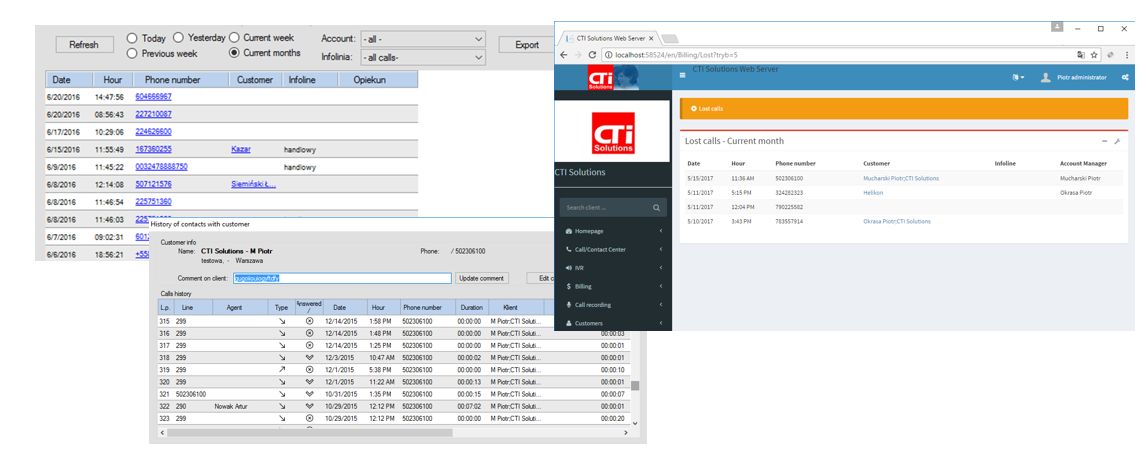1148x453 pixels.
Task: Select the Current months radio button
Action: 234,53
